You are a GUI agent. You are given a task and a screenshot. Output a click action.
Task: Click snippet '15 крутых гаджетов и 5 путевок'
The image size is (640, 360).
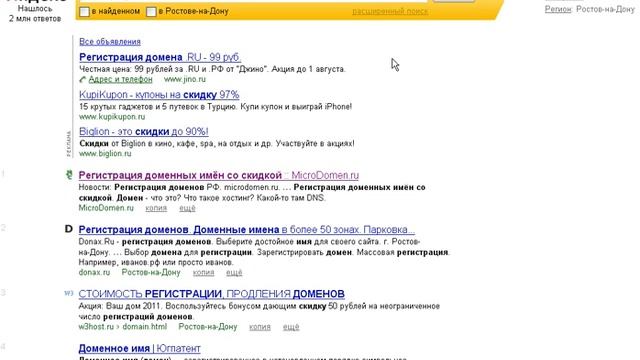216,107
